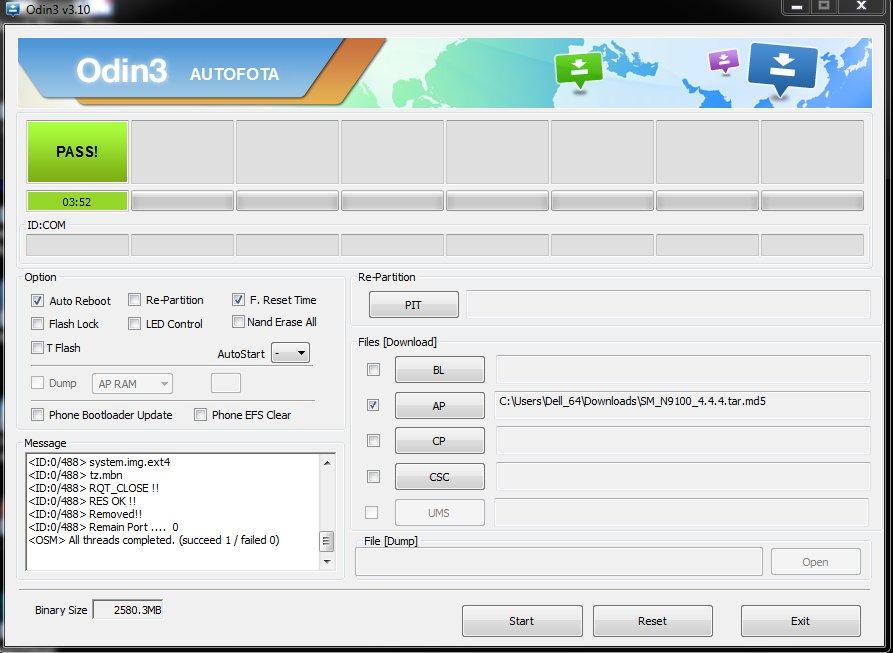Image resolution: width=893 pixels, height=653 pixels.
Task: Click the Odin3 app icon in title bar
Action: [x=12, y=9]
